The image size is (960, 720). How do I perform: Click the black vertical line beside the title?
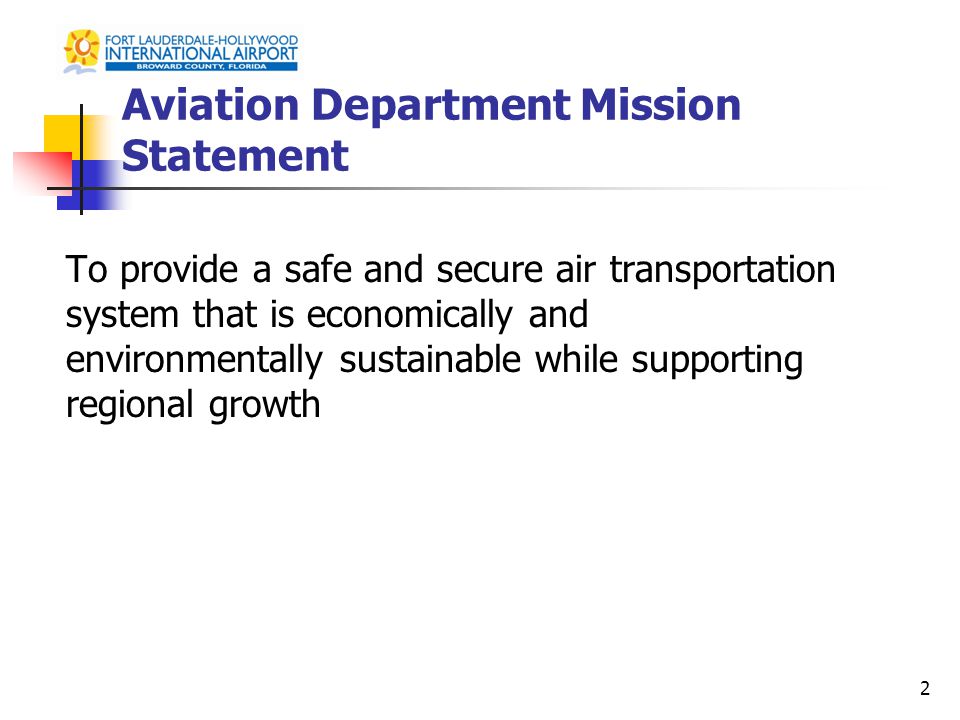(x=81, y=159)
